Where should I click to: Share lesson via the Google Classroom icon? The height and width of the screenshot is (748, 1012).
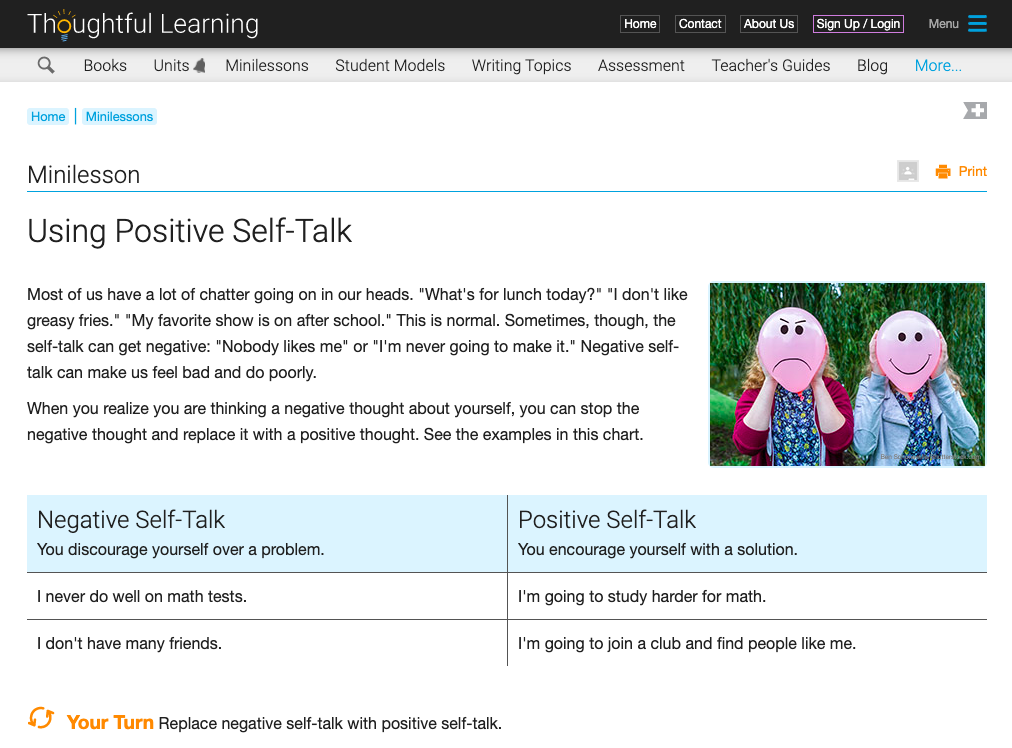tap(907, 171)
